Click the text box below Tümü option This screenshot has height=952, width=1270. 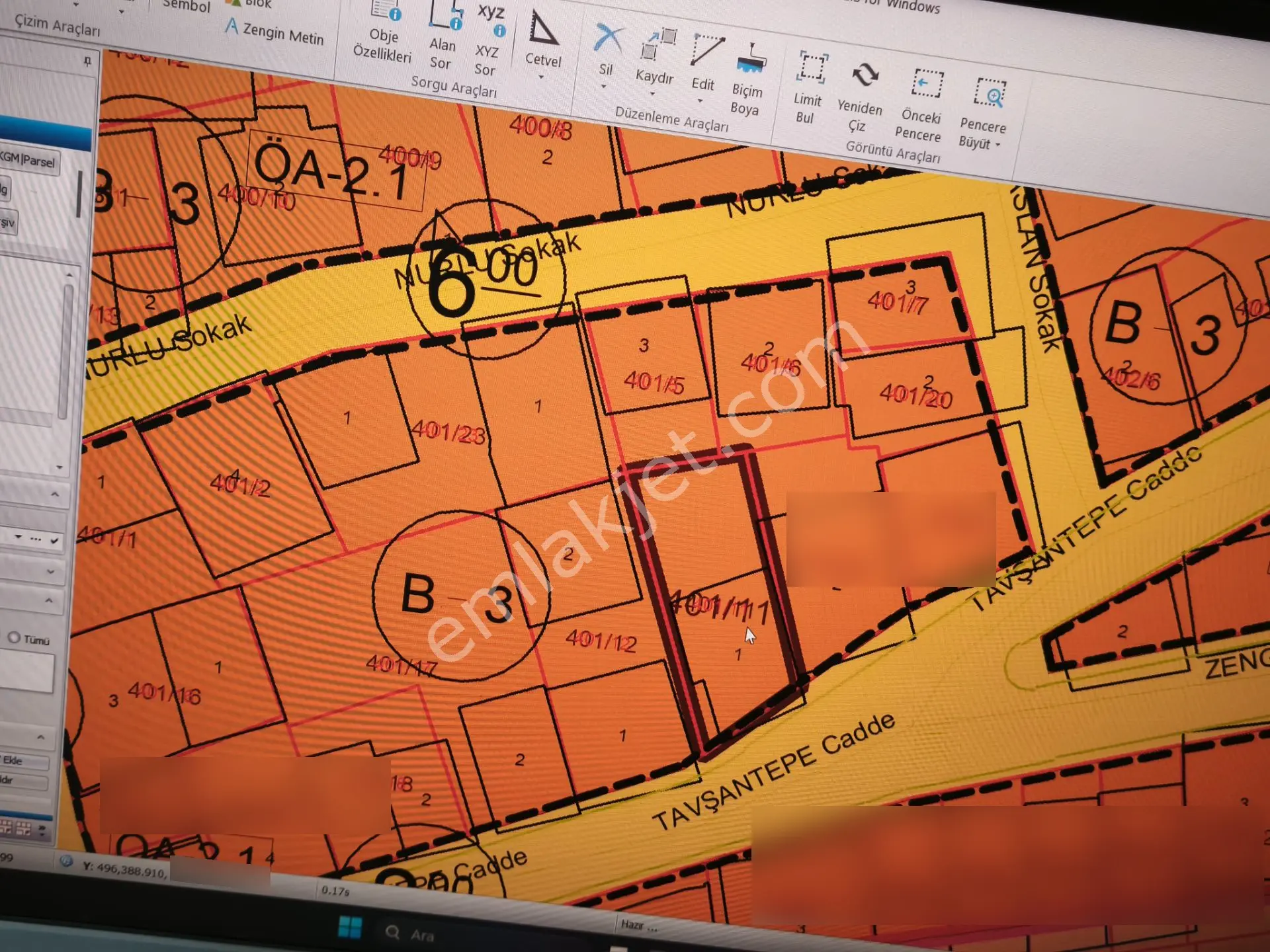pos(26,672)
